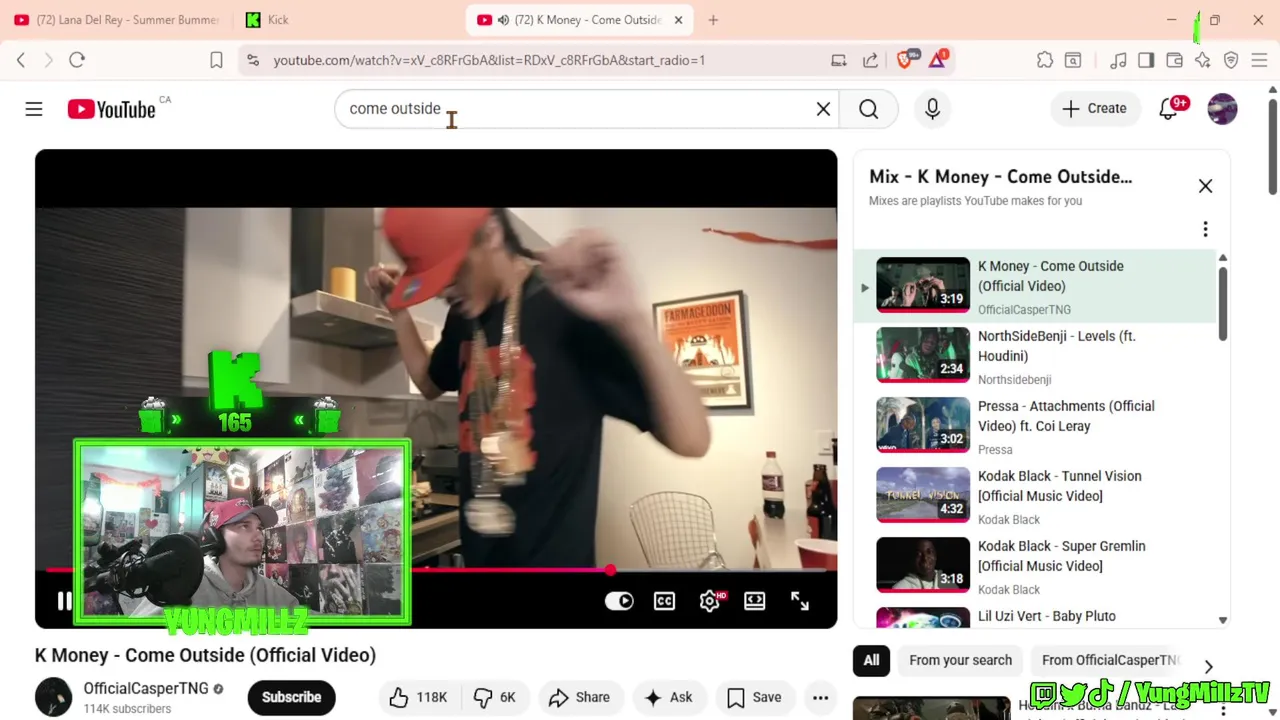Close the Mix playlist panel
Image resolution: width=1280 pixels, height=720 pixels.
(1205, 186)
